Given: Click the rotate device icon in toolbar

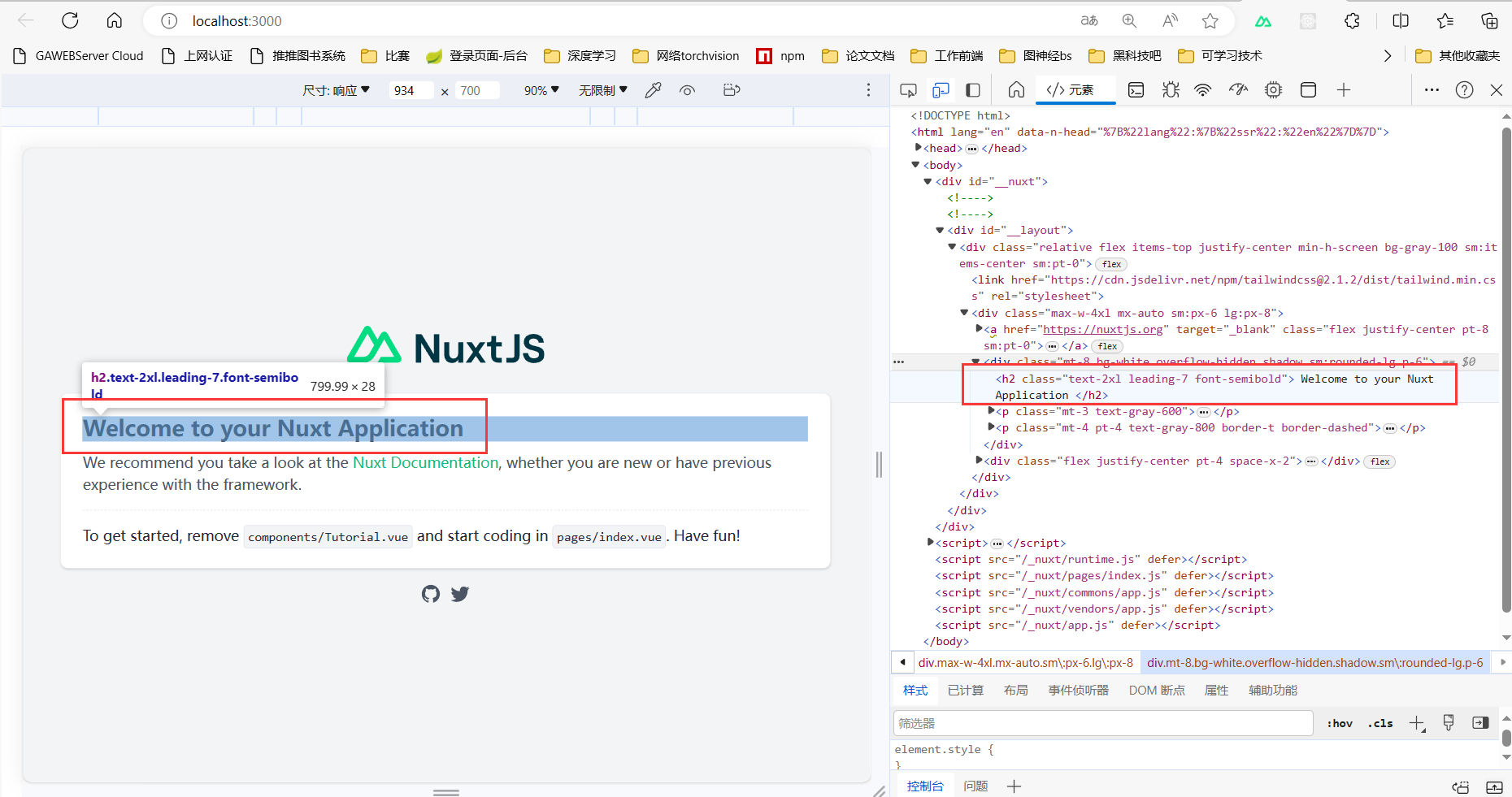Looking at the screenshot, I should (732, 90).
